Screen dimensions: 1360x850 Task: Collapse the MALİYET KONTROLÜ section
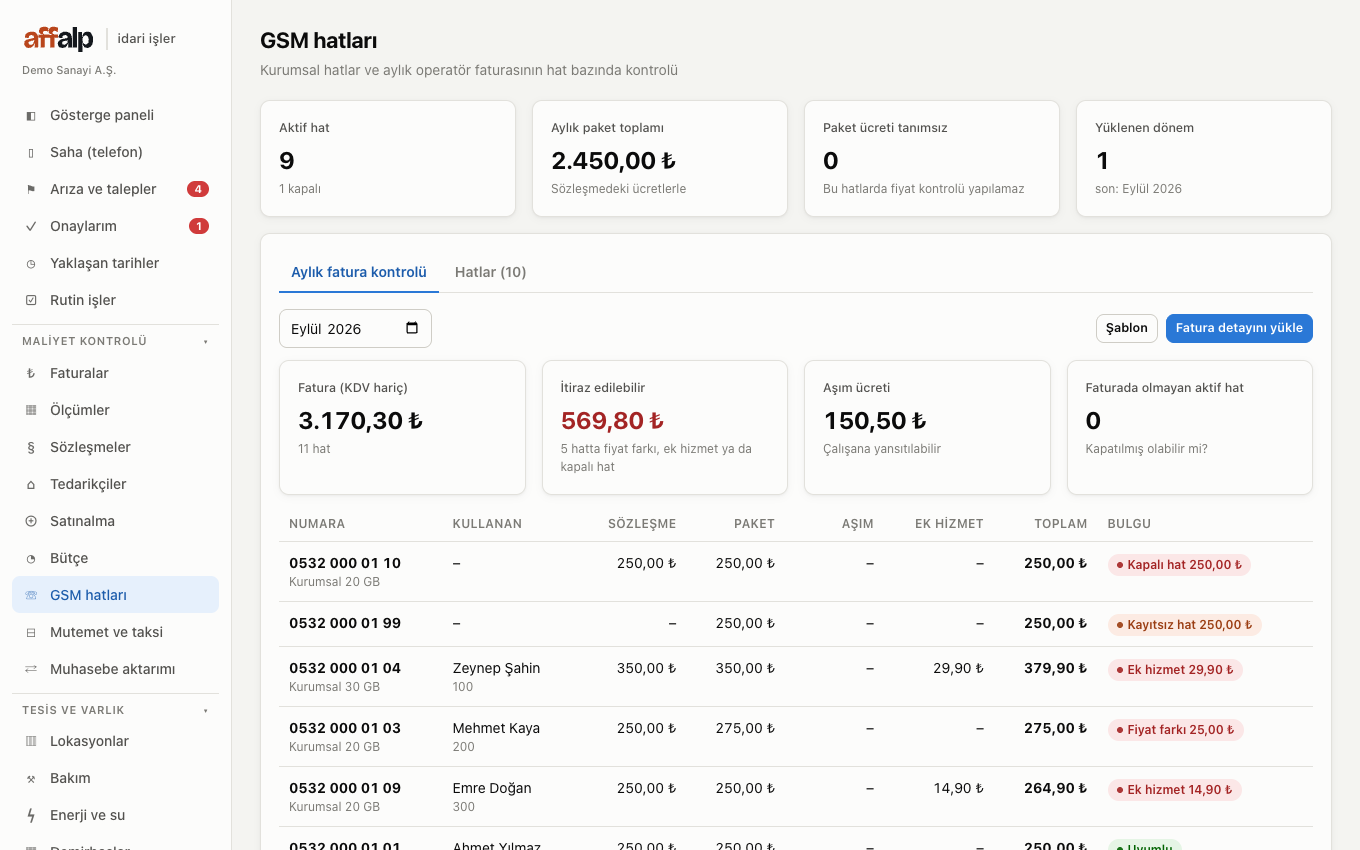click(x=115, y=341)
